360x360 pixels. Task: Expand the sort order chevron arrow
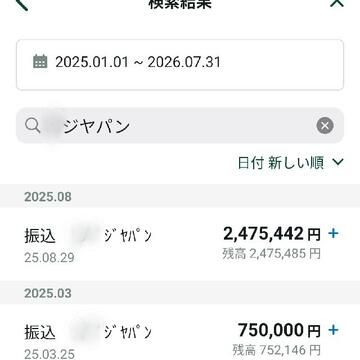[x=338, y=162]
